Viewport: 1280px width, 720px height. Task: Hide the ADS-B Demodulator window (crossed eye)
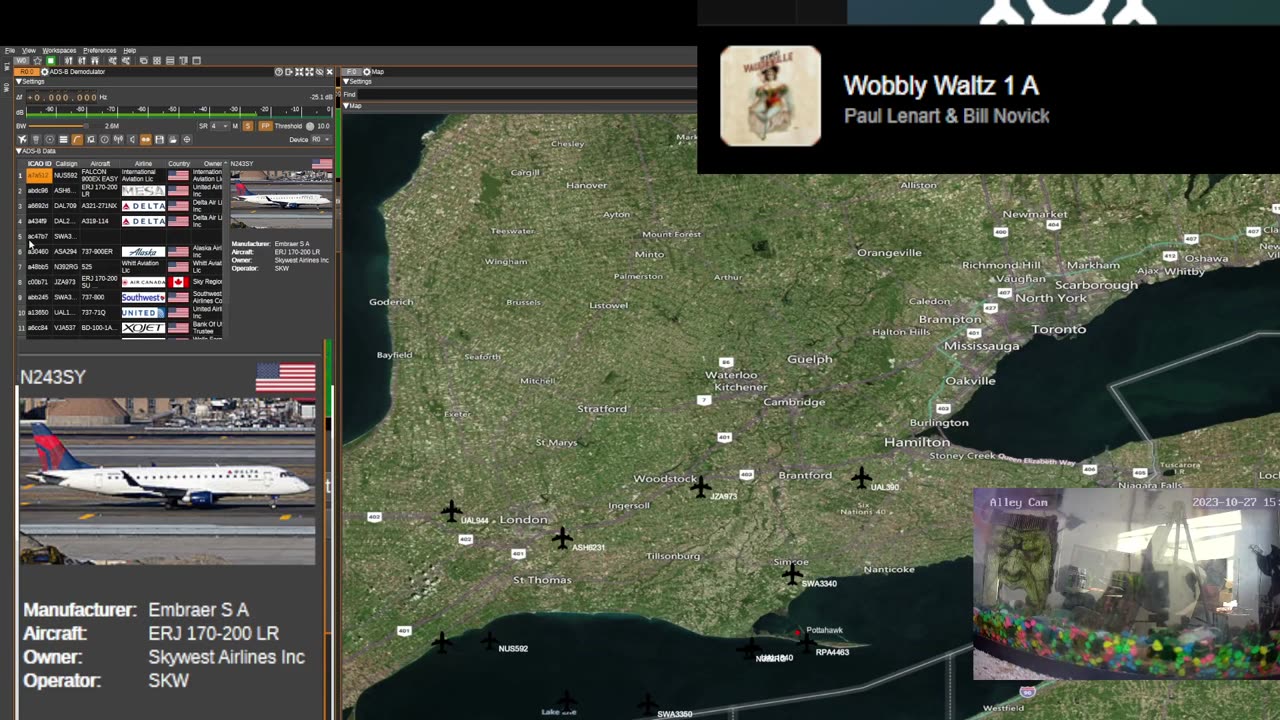pos(319,72)
